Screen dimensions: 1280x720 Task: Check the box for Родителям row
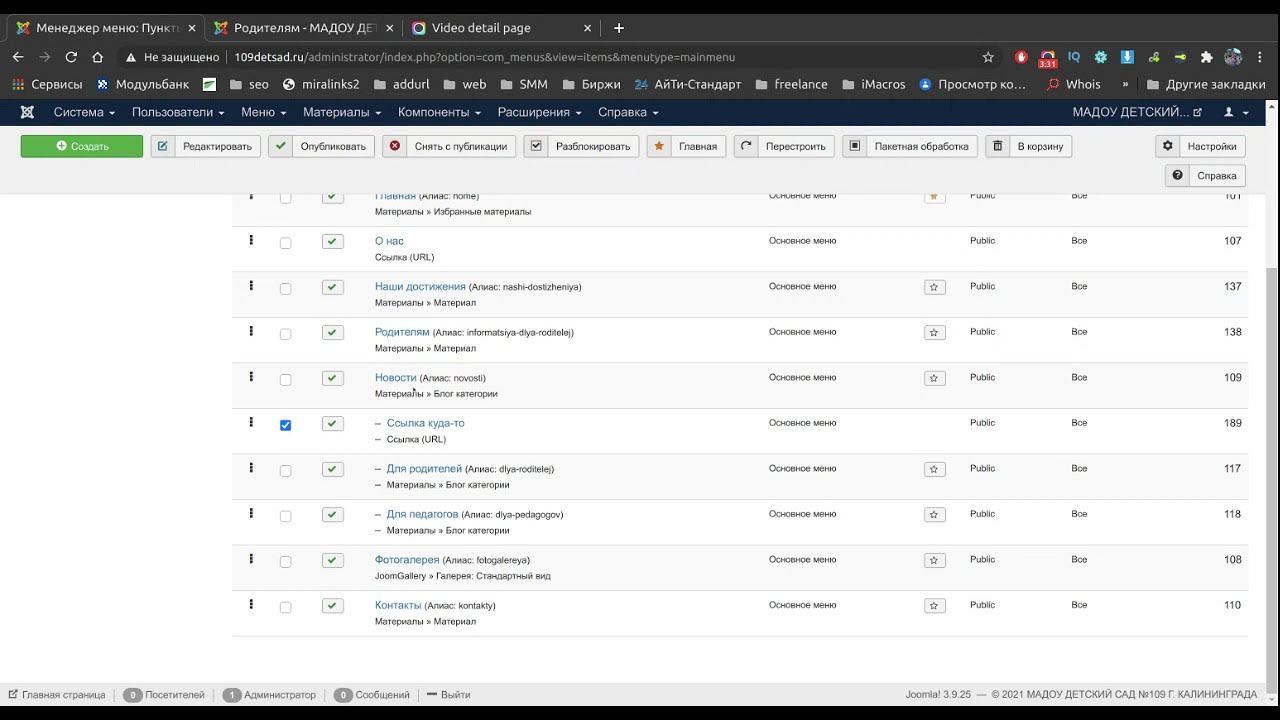(285, 334)
